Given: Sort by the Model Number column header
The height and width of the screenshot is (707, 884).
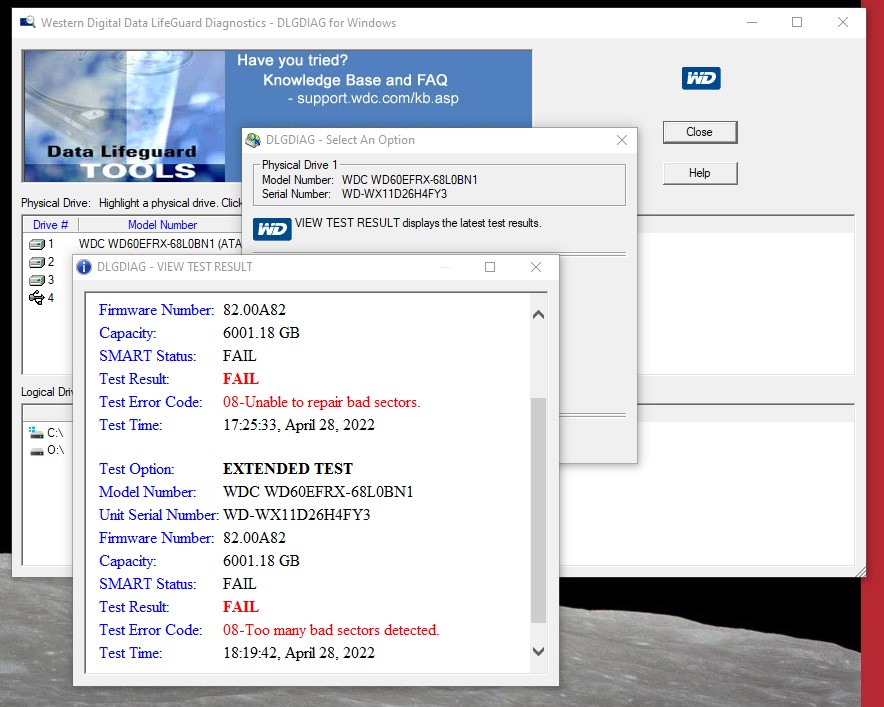Looking at the screenshot, I should pyautogui.click(x=162, y=225).
